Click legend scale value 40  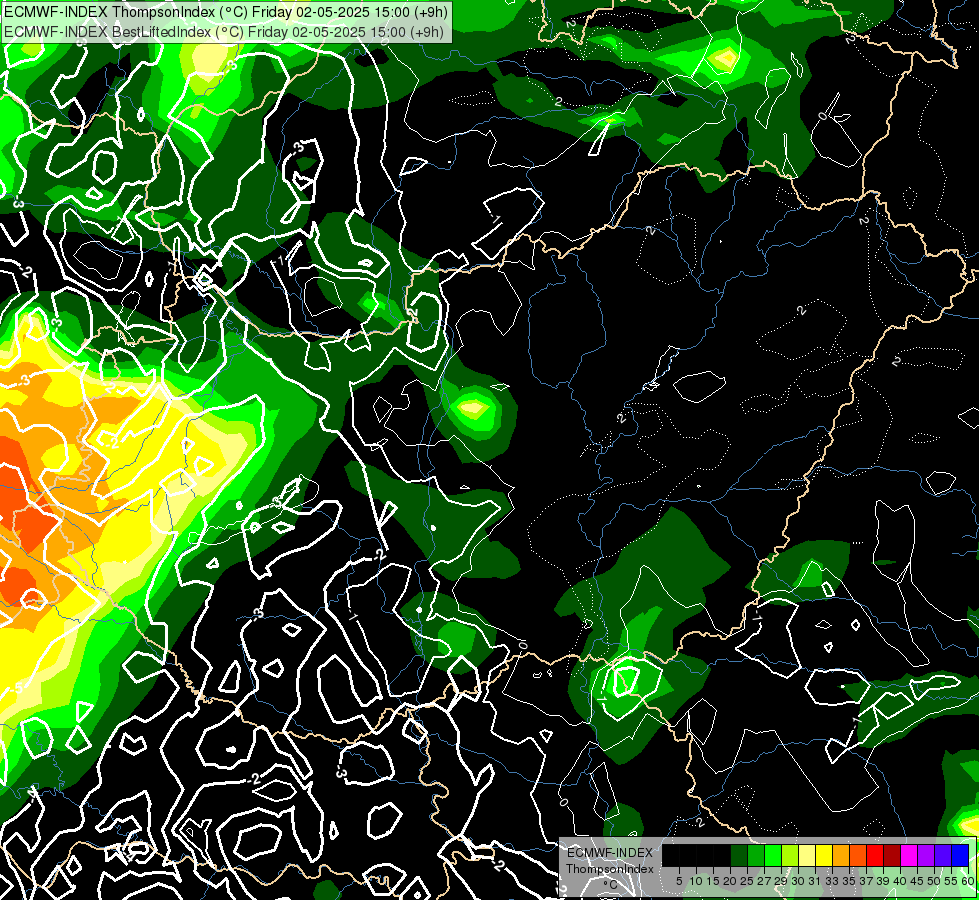click(x=900, y=881)
